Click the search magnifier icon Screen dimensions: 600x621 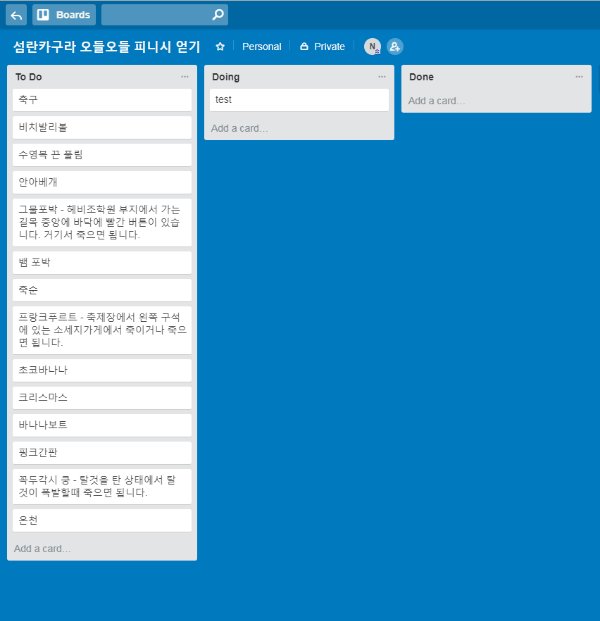(218, 15)
